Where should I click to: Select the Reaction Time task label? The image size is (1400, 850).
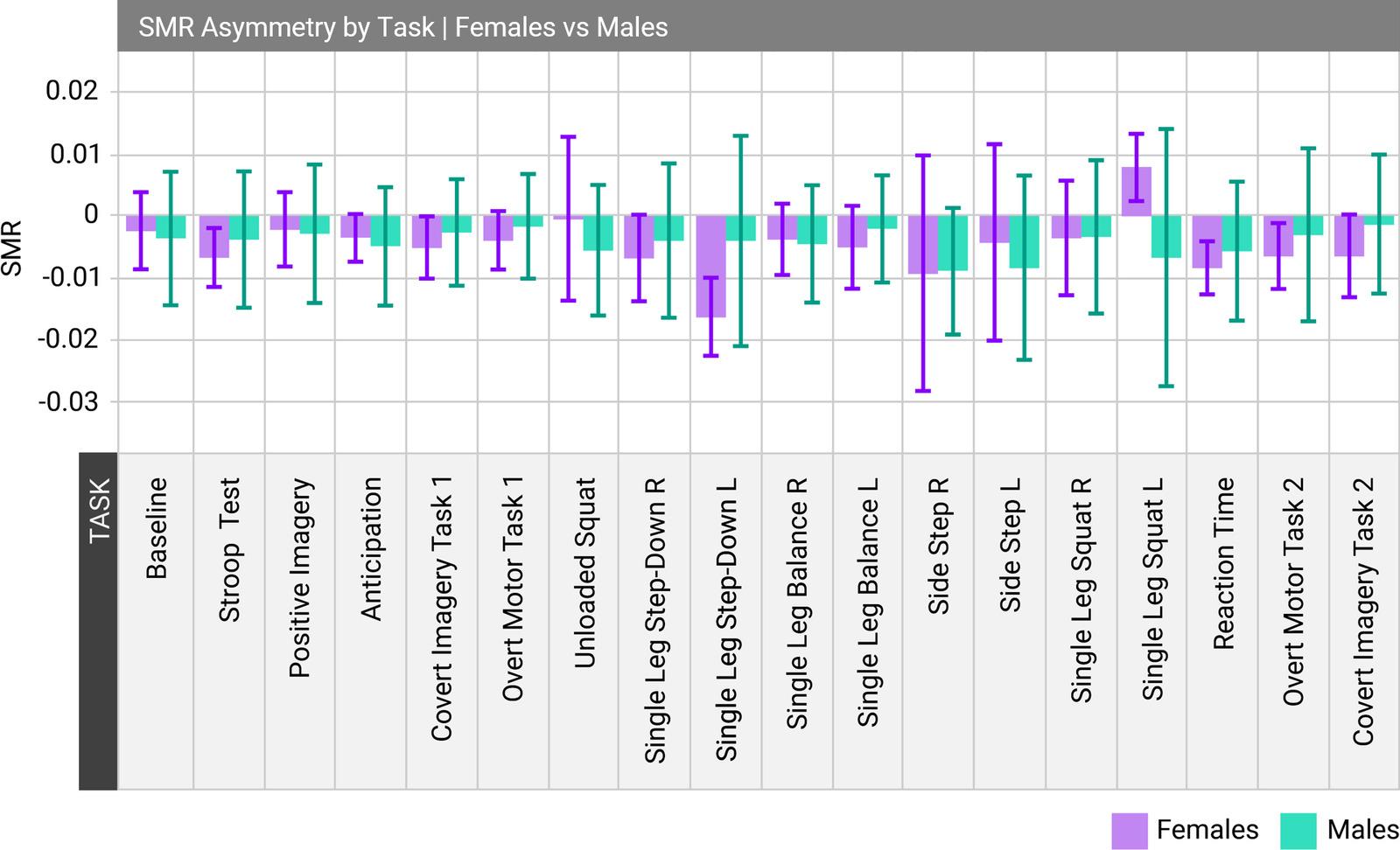pos(1223,563)
